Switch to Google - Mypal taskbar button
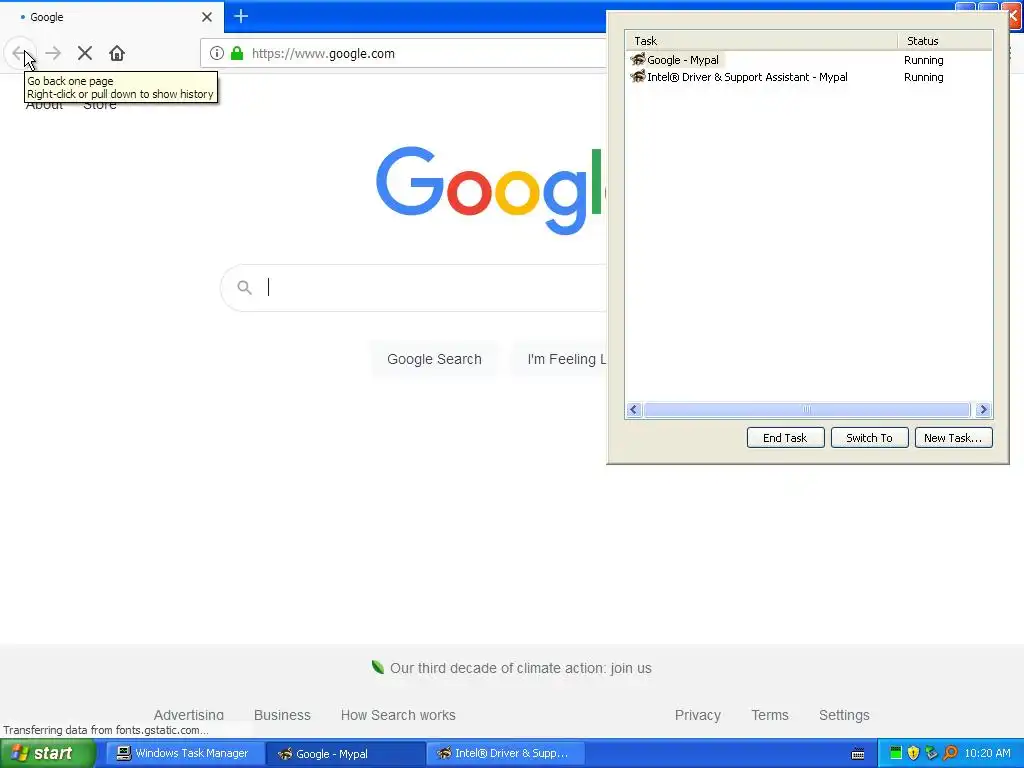This screenshot has height=768, width=1024. pyautogui.click(x=346, y=753)
